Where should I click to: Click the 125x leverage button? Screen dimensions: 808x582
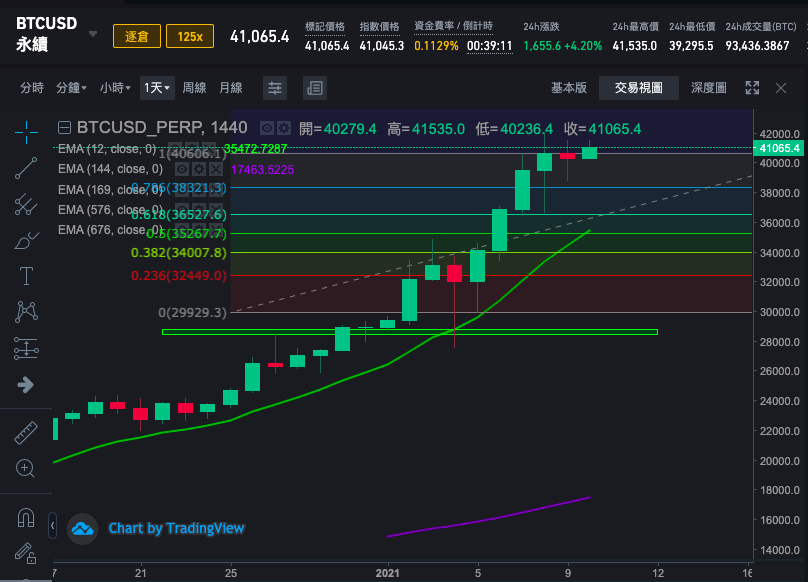pyautogui.click(x=192, y=35)
